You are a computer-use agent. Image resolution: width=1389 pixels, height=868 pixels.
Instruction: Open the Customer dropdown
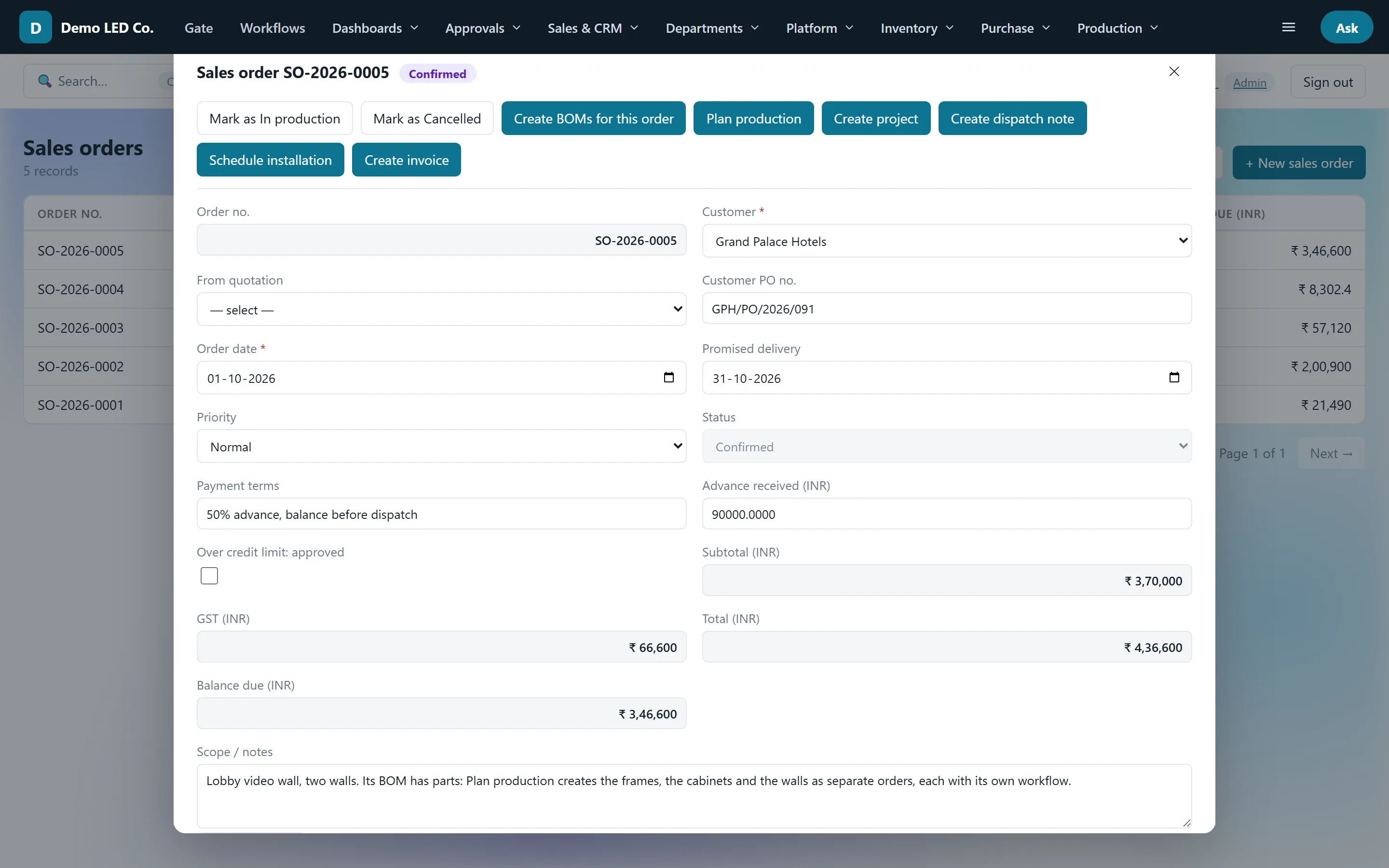pyautogui.click(x=946, y=241)
